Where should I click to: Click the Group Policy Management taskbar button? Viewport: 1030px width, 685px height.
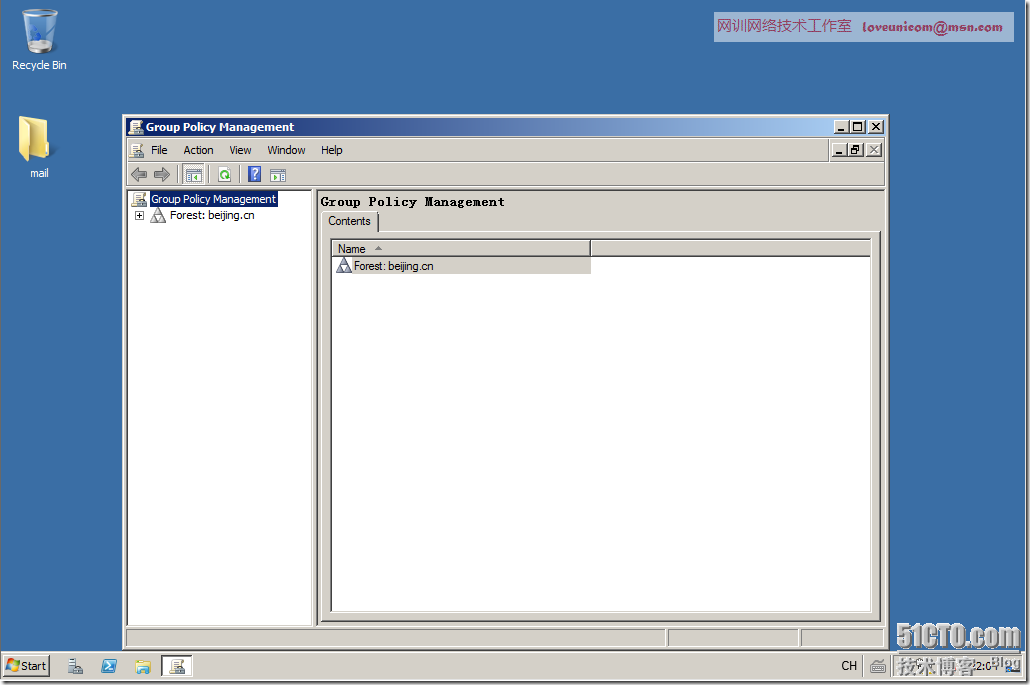(x=177, y=666)
